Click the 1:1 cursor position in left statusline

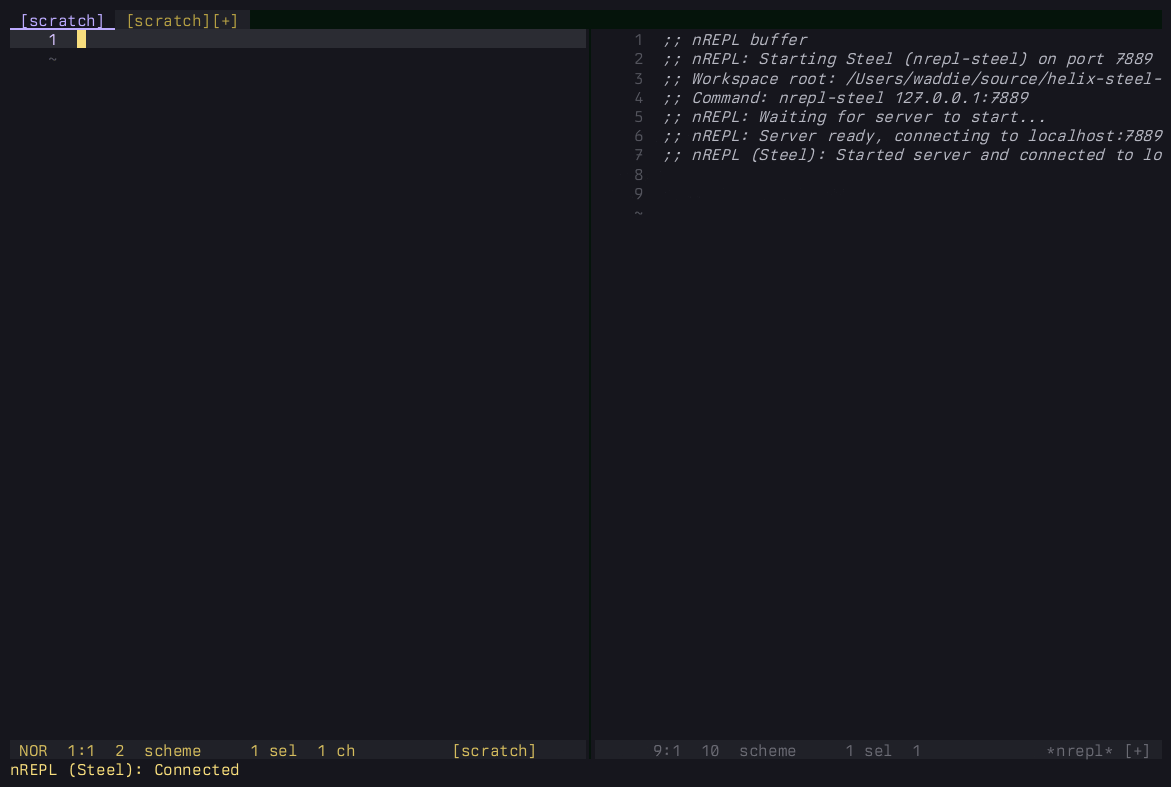point(81,750)
